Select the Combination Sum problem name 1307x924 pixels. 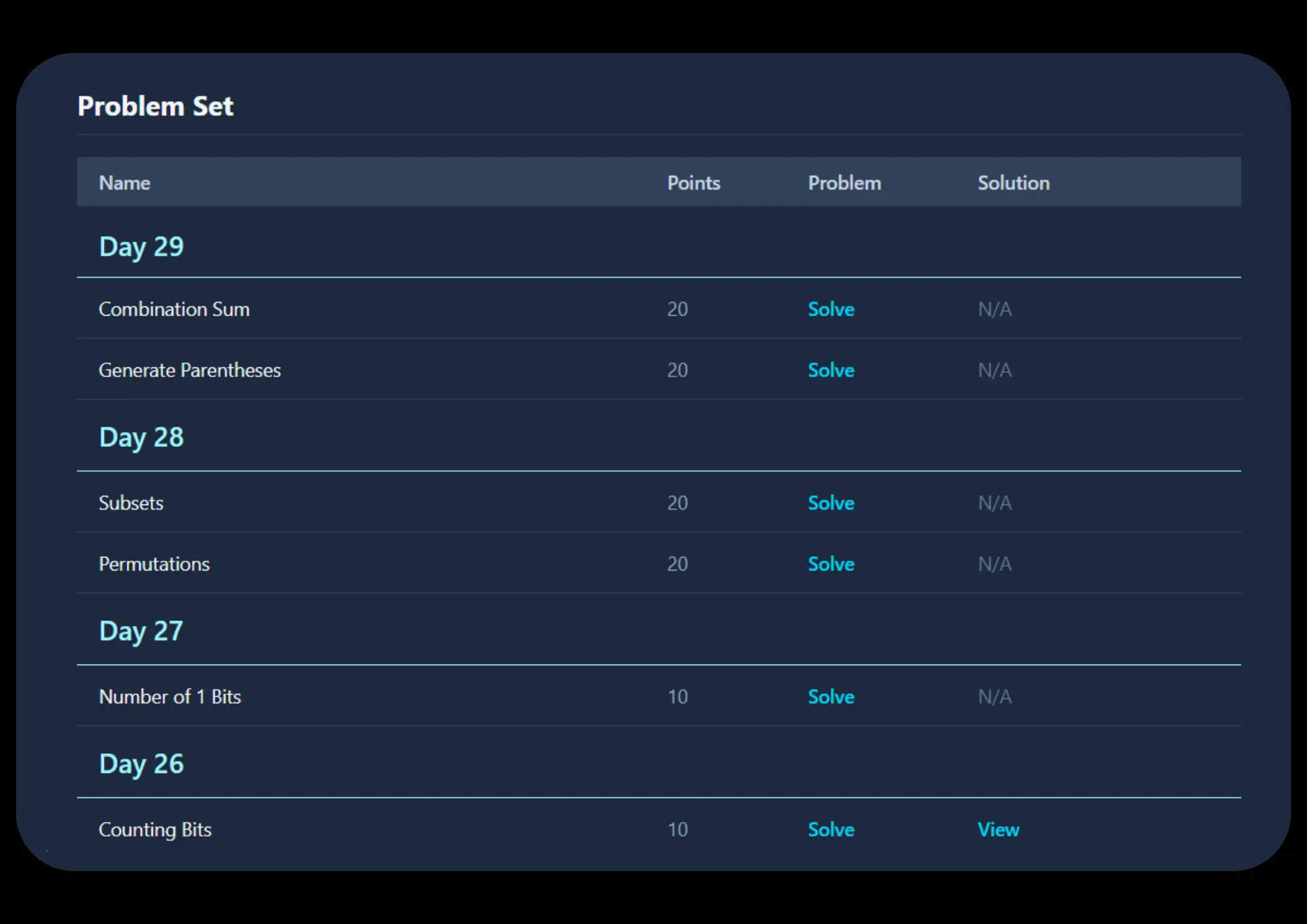pos(174,309)
